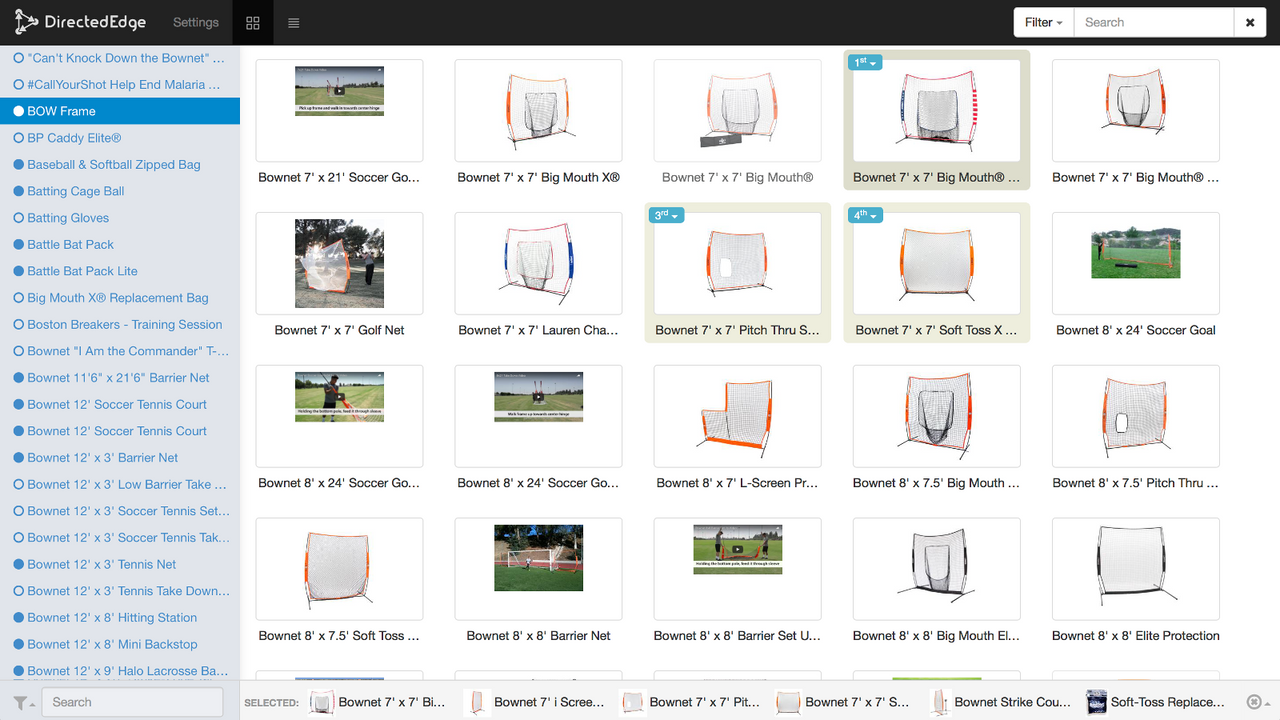Open Bownet 8' x 8' Big Mouth El... thumbnail
Screen dimensions: 1280x720
tap(936, 569)
